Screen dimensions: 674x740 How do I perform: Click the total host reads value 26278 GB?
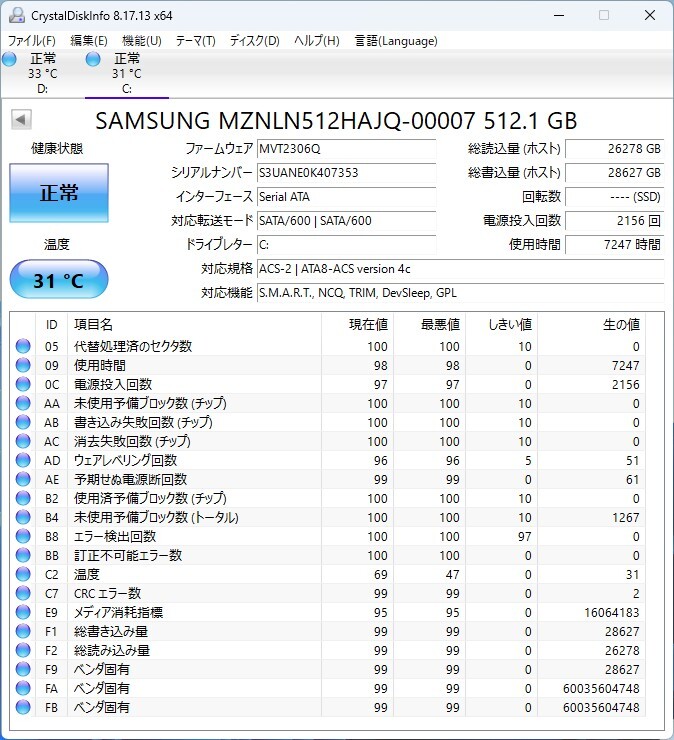pos(615,149)
